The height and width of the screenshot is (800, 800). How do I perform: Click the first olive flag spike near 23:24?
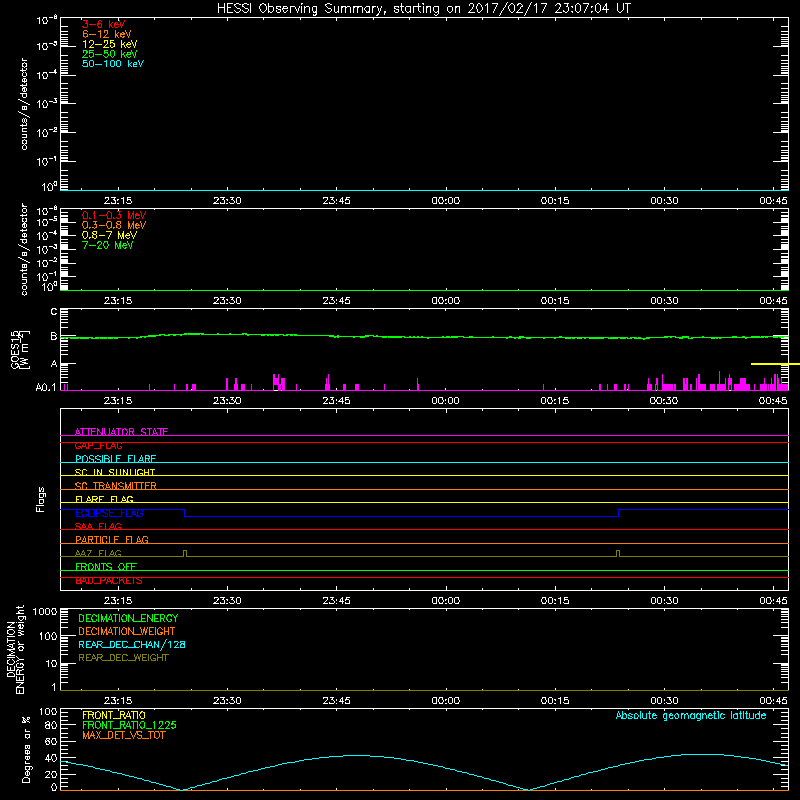coord(185,554)
